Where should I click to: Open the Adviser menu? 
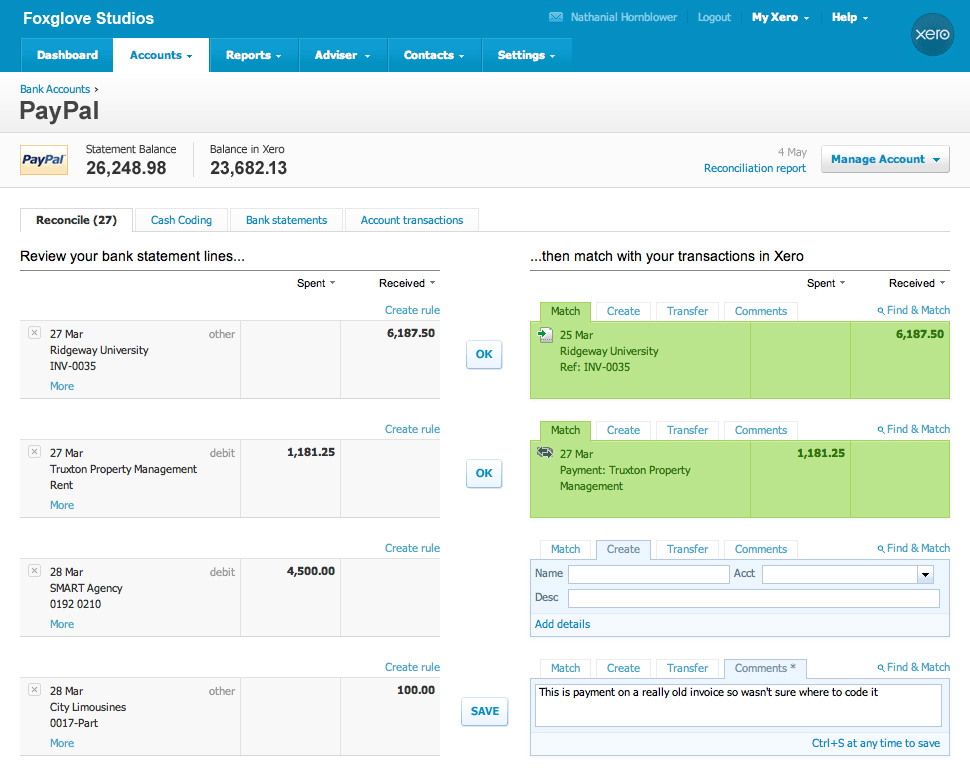tap(343, 55)
